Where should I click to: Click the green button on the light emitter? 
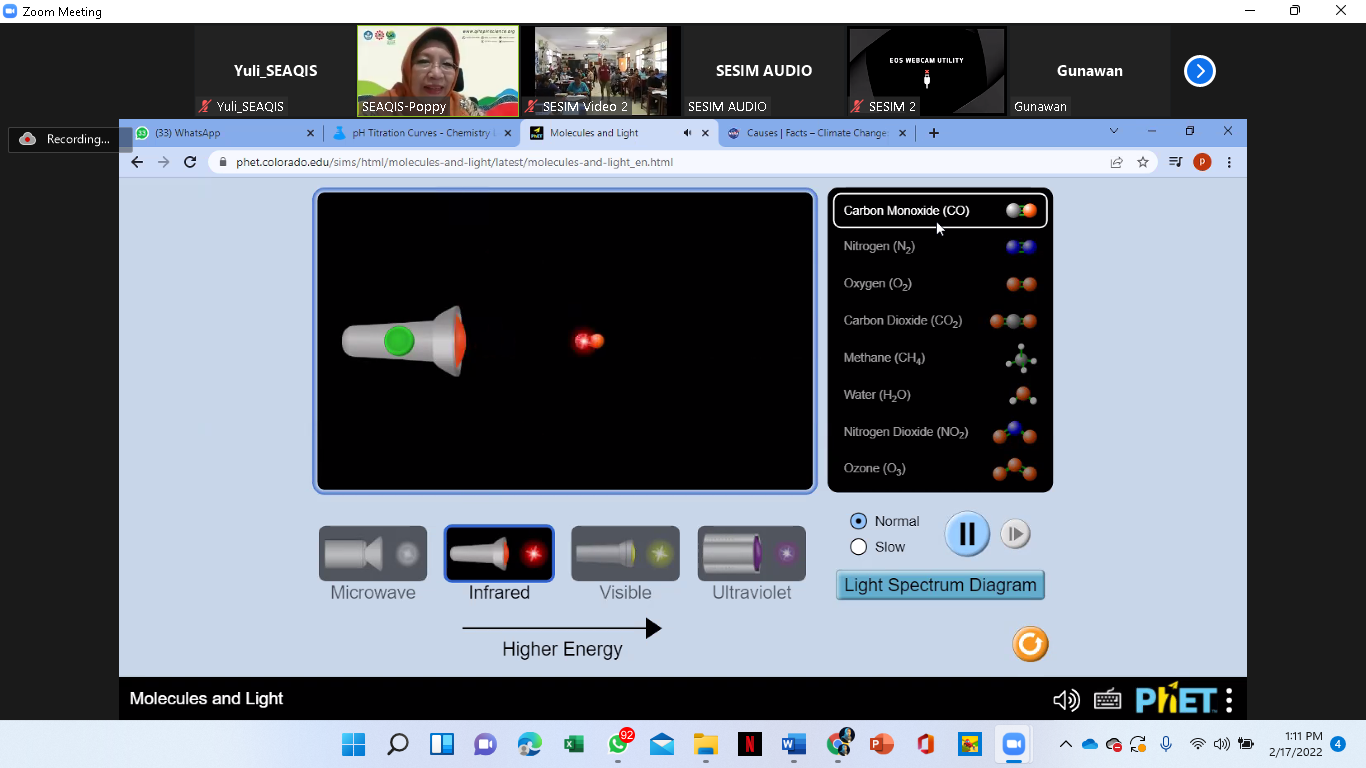click(399, 341)
